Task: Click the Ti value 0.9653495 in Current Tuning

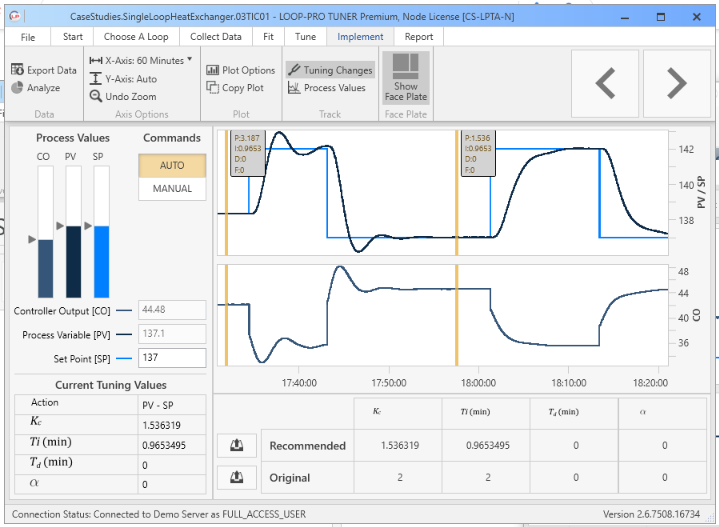Action: coord(164,445)
